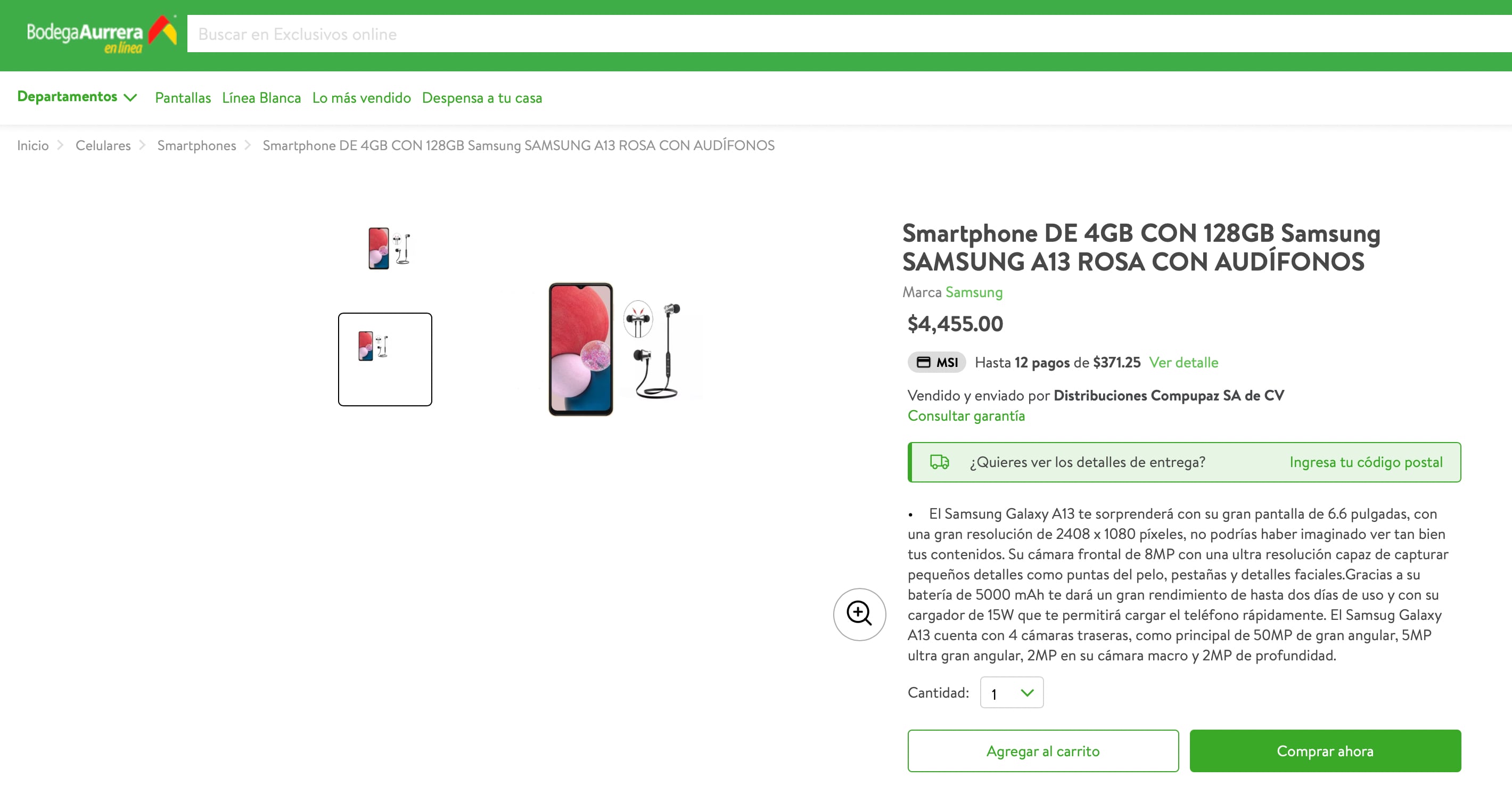Select the top product thumbnail
This screenshot has height=785, width=1512.
[388, 248]
